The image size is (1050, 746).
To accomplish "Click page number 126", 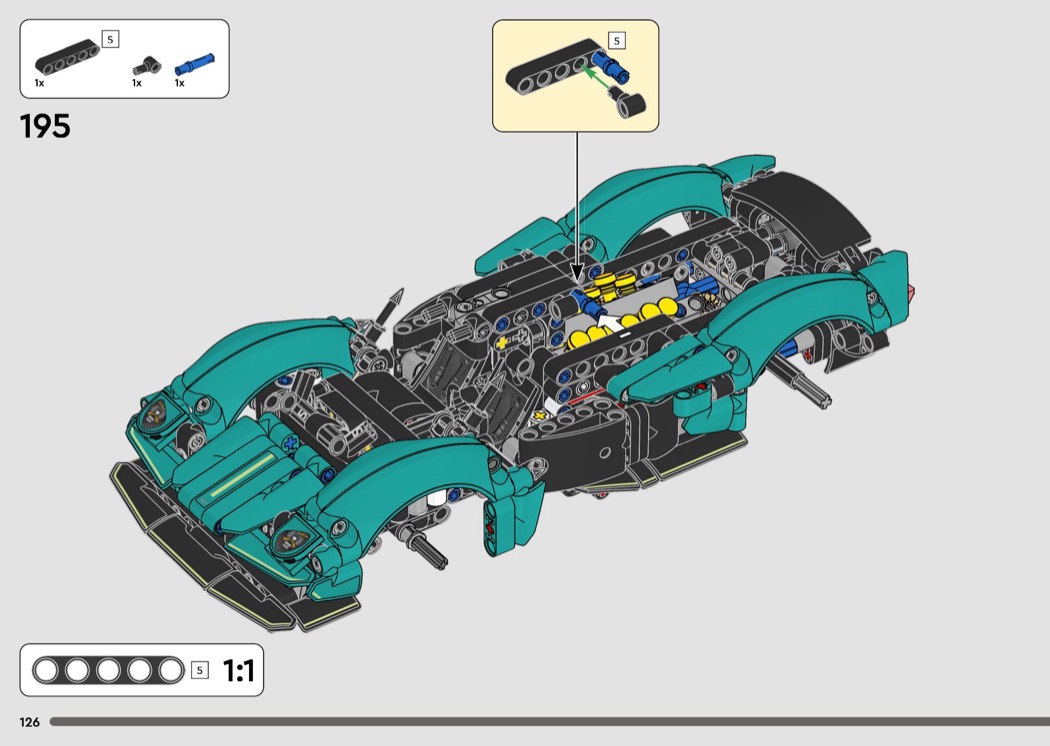I will tap(28, 722).
